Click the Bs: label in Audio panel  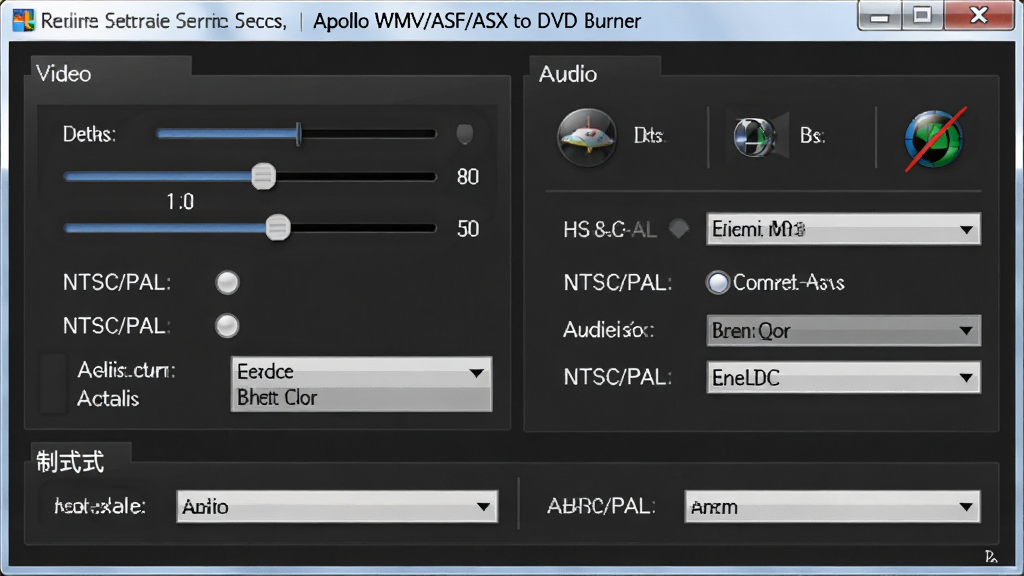812,136
